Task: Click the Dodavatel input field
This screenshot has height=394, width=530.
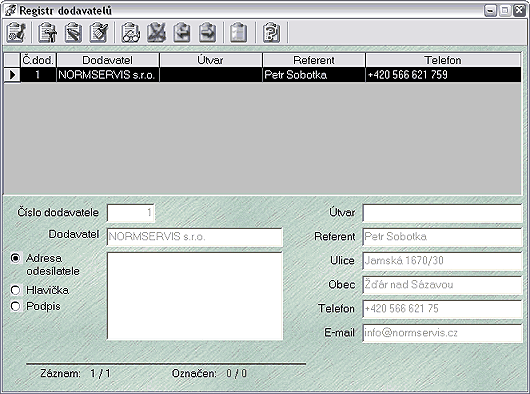Action: 195,237
